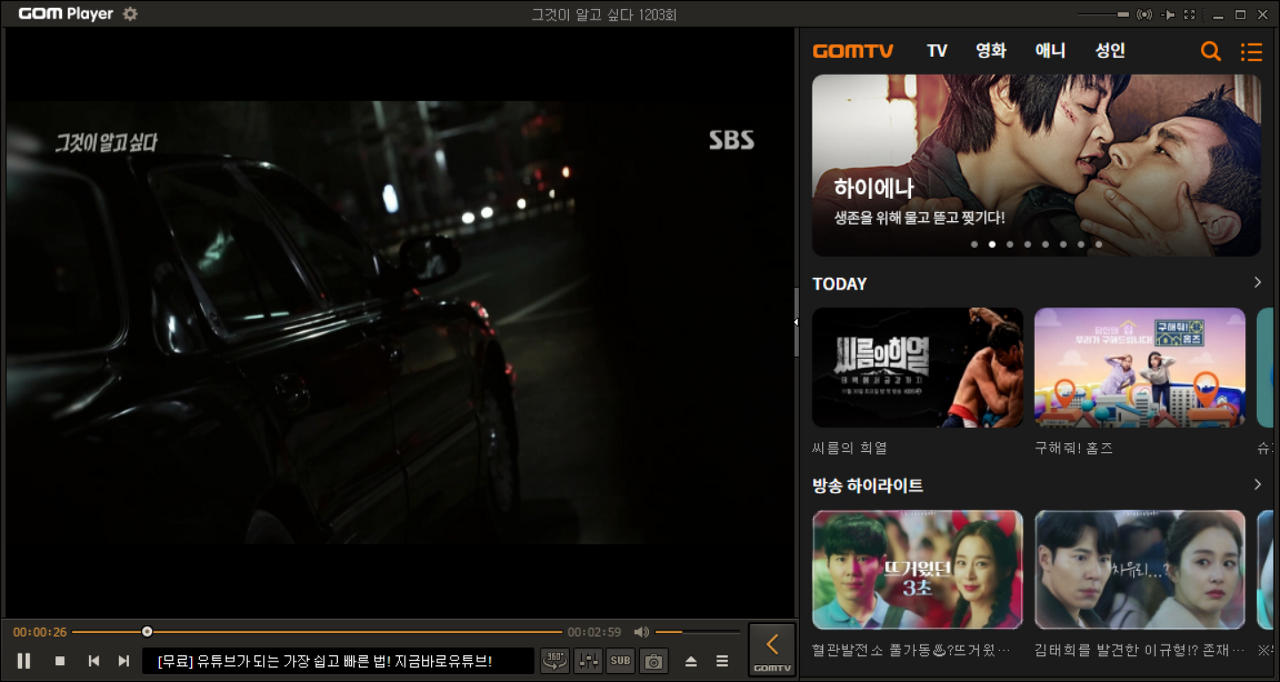Select the third banner carousel dot
The height and width of the screenshot is (682, 1280).
coord(1010,244)
